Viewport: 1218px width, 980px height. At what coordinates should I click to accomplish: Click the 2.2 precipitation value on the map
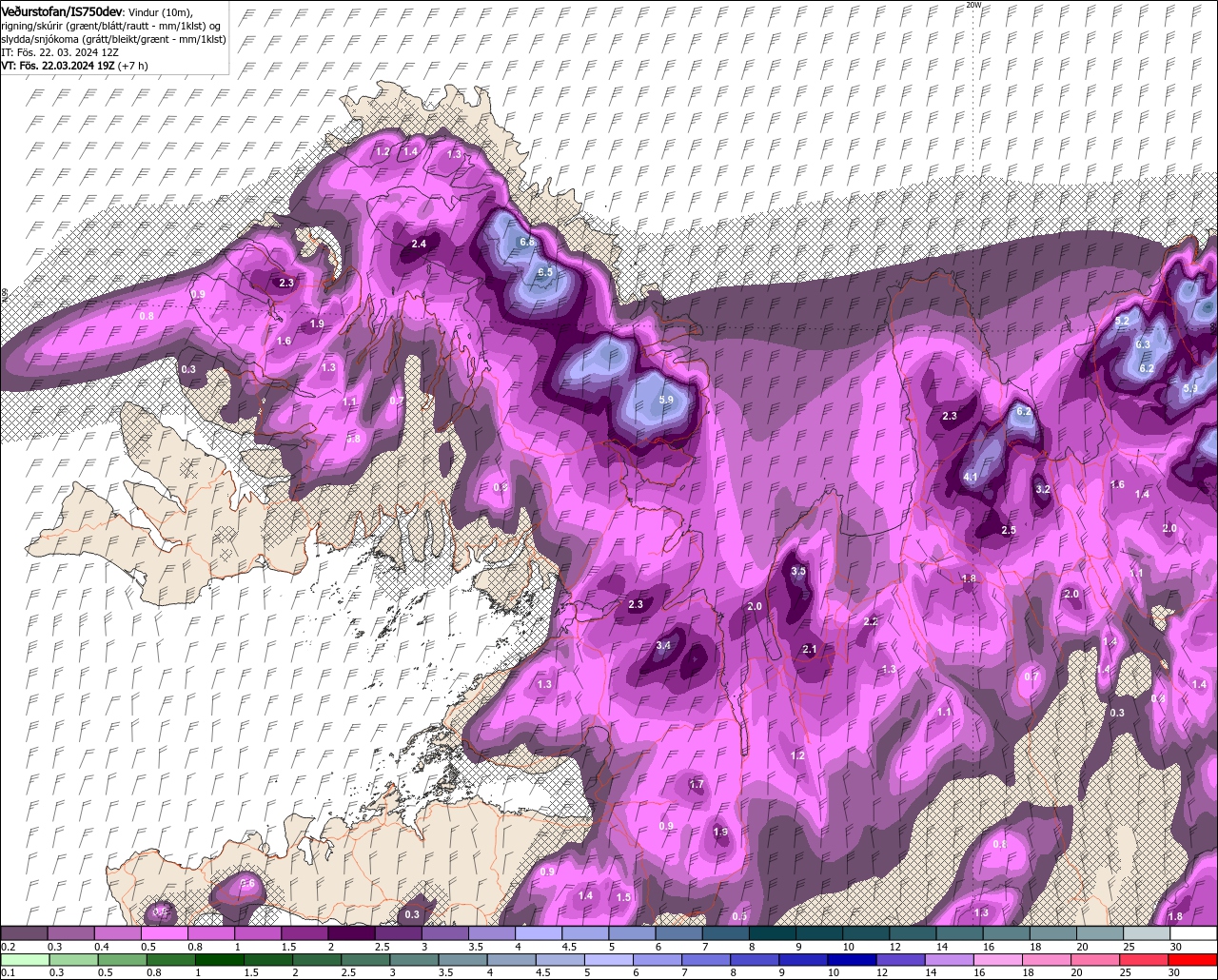[x=870, y=621]
